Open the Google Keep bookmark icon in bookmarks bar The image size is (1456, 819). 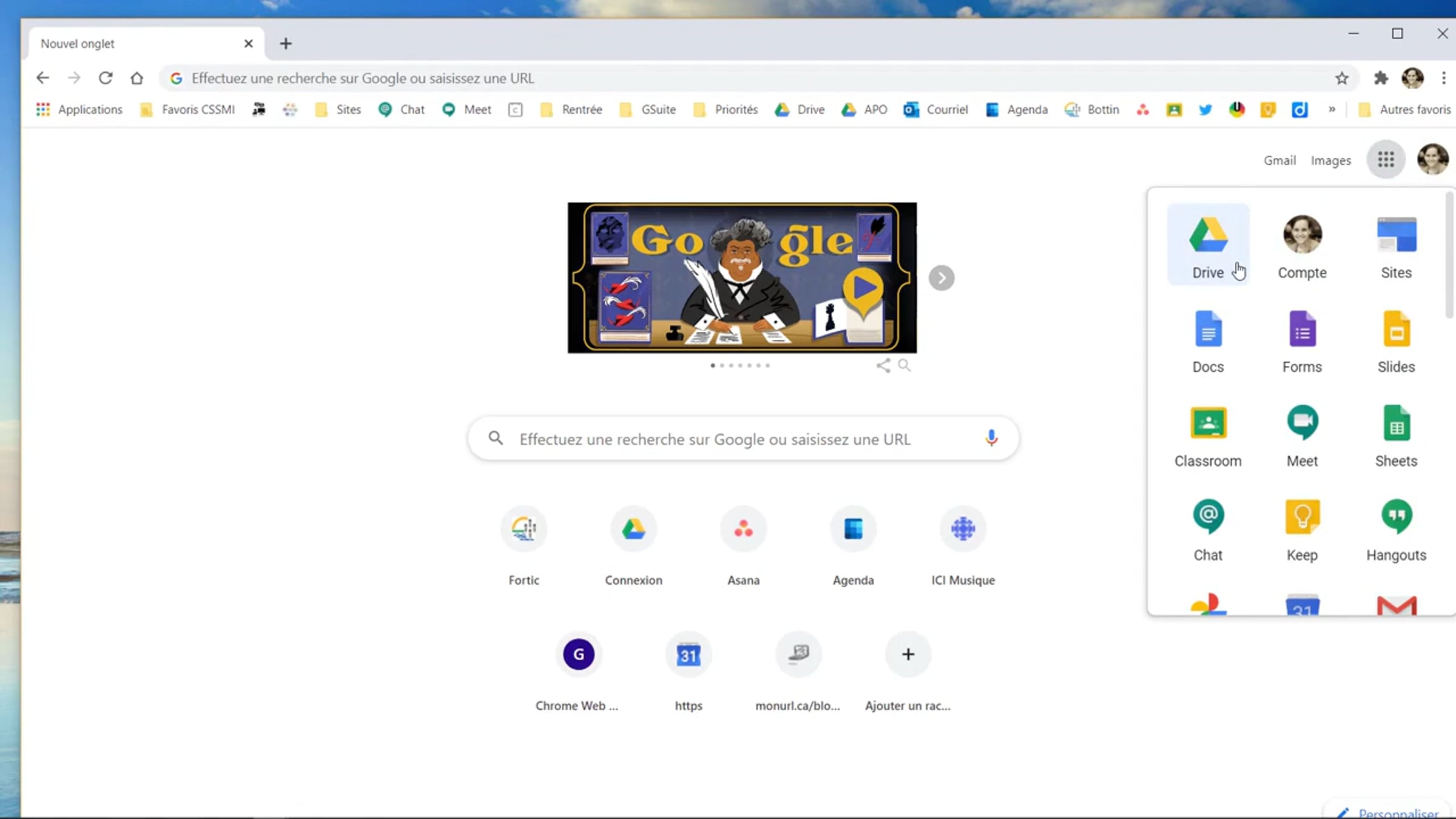[1268, 110]
